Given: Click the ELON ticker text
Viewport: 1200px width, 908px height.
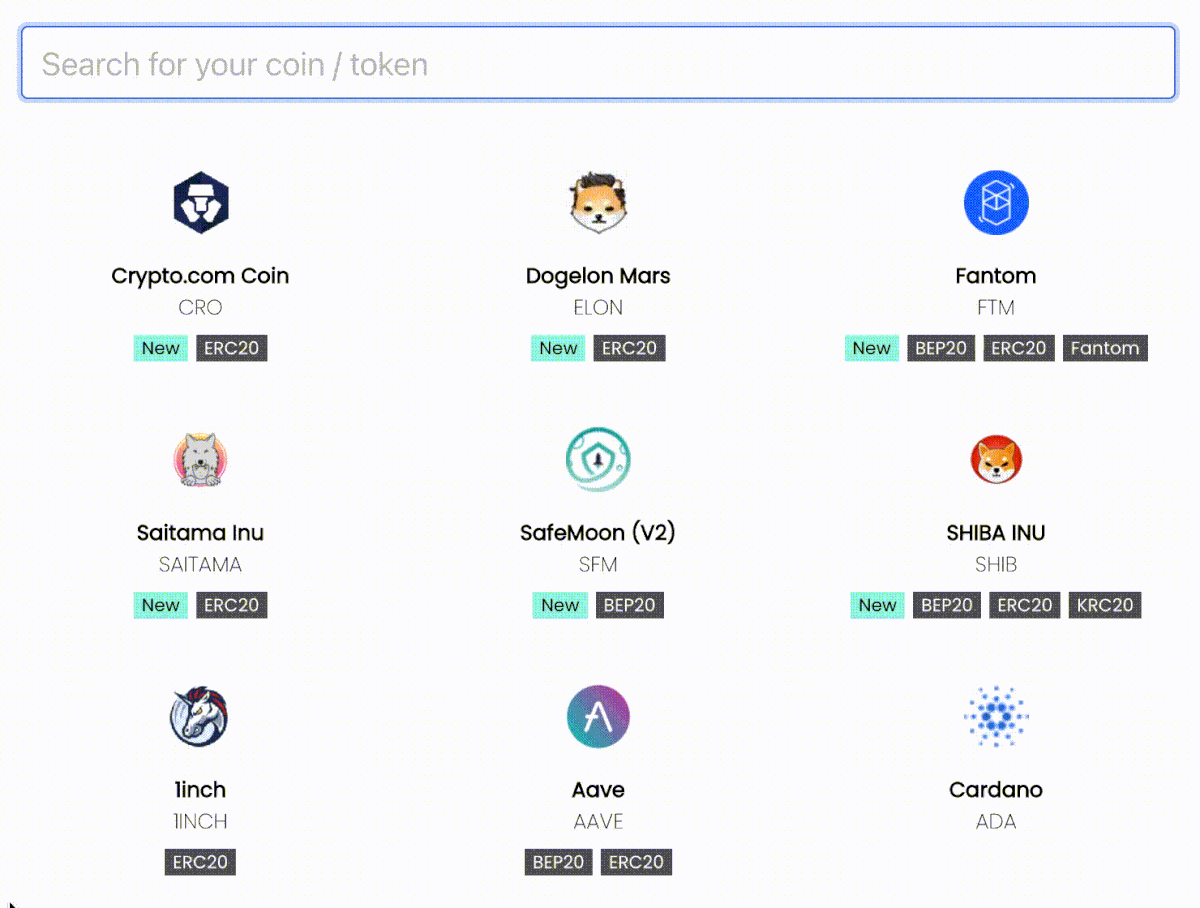Looking at the screenshot, I should pyautogui.click(x=598, y=308).
